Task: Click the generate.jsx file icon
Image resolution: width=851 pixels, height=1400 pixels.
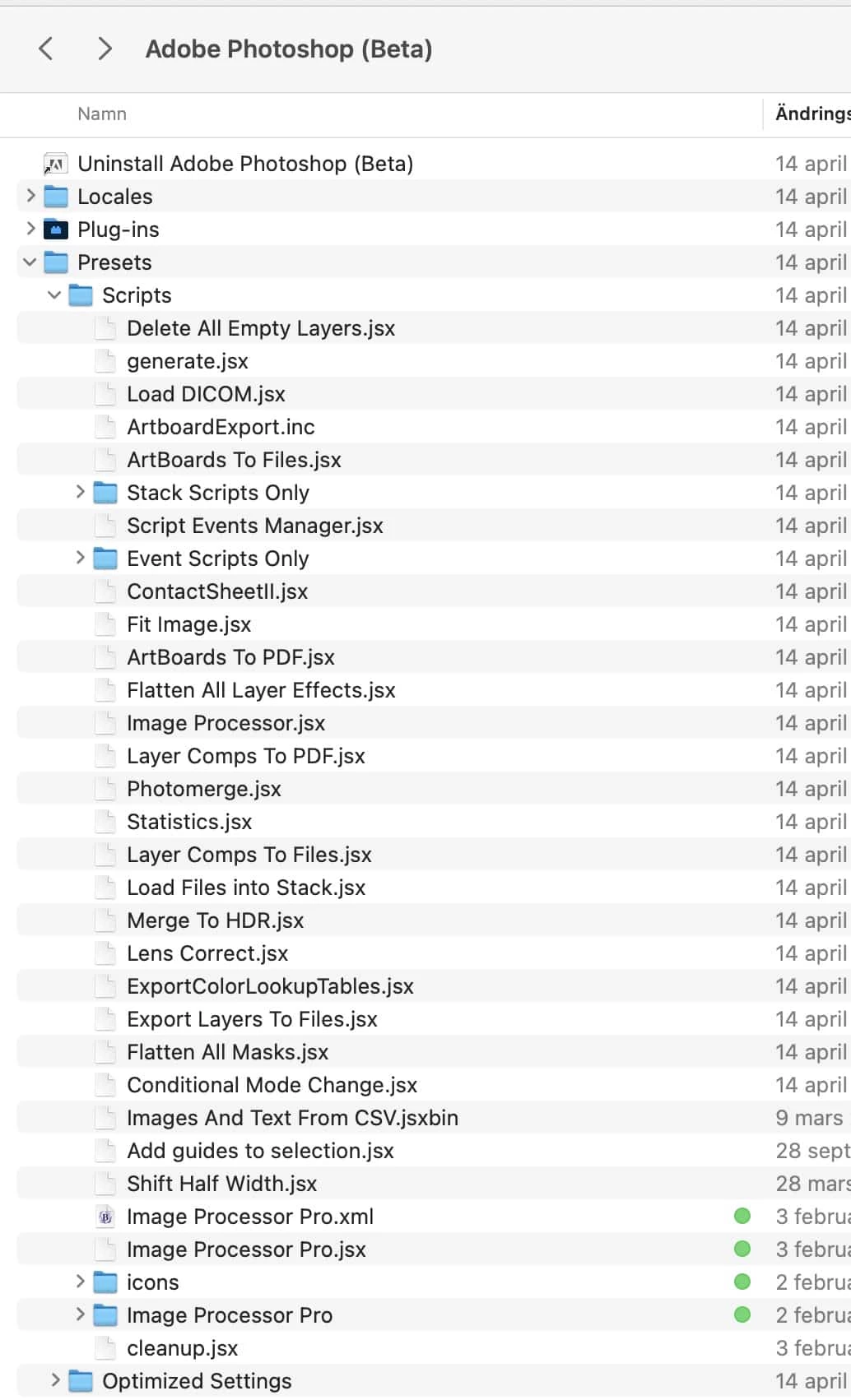Action: pos(105,361)
